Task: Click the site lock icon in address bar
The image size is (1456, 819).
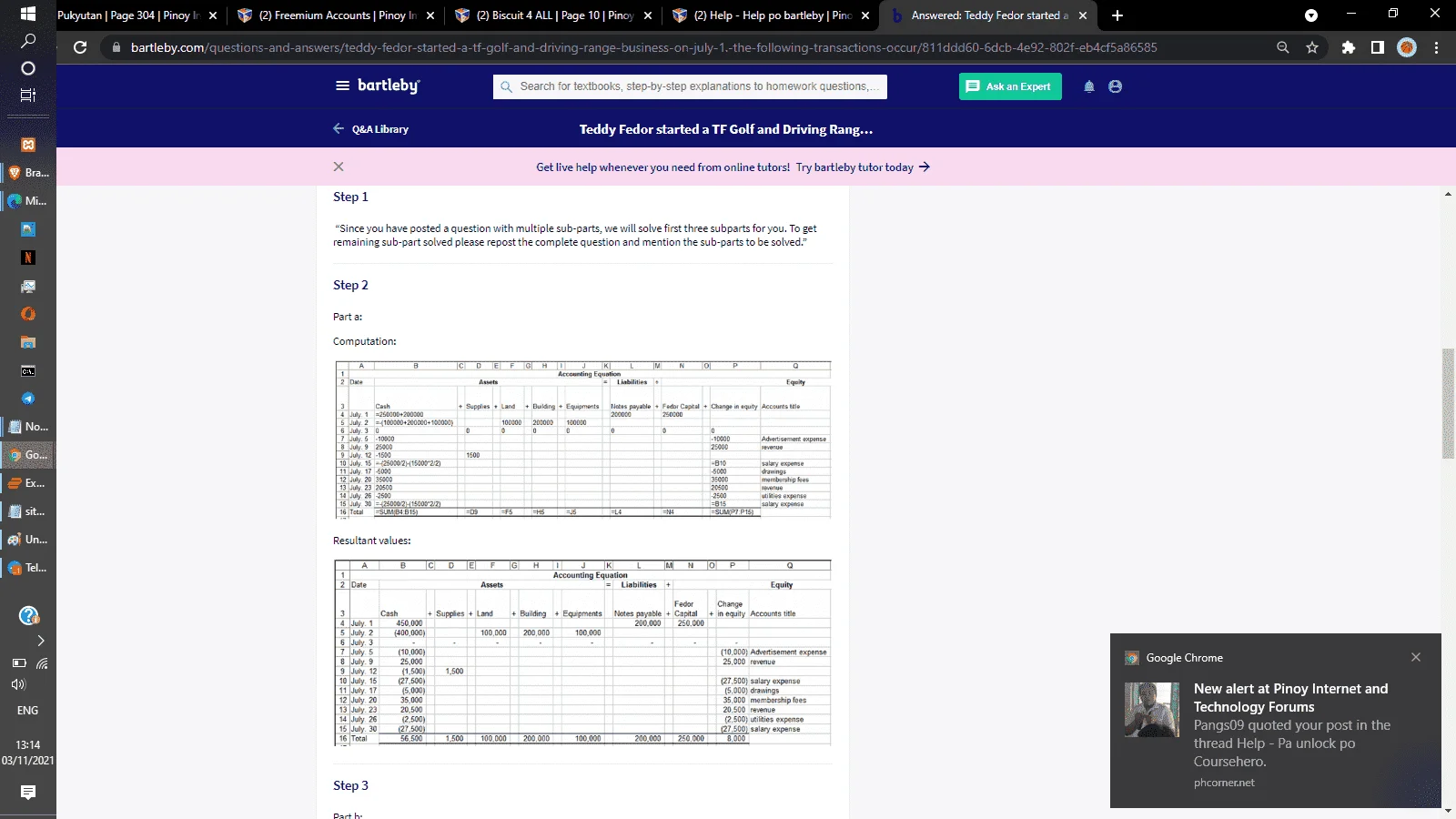Action: (116, 47)
